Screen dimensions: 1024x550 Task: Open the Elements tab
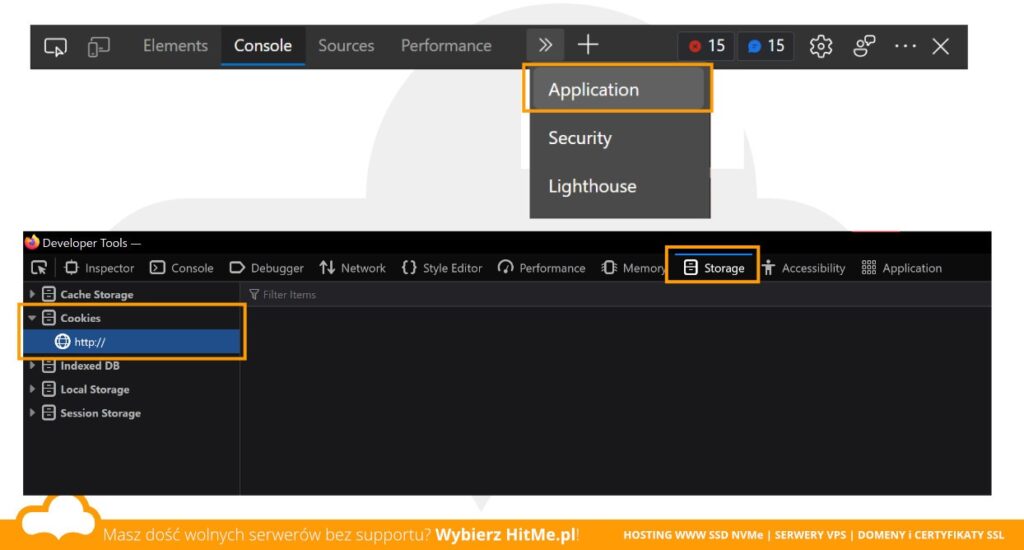(x=175, y=46)
